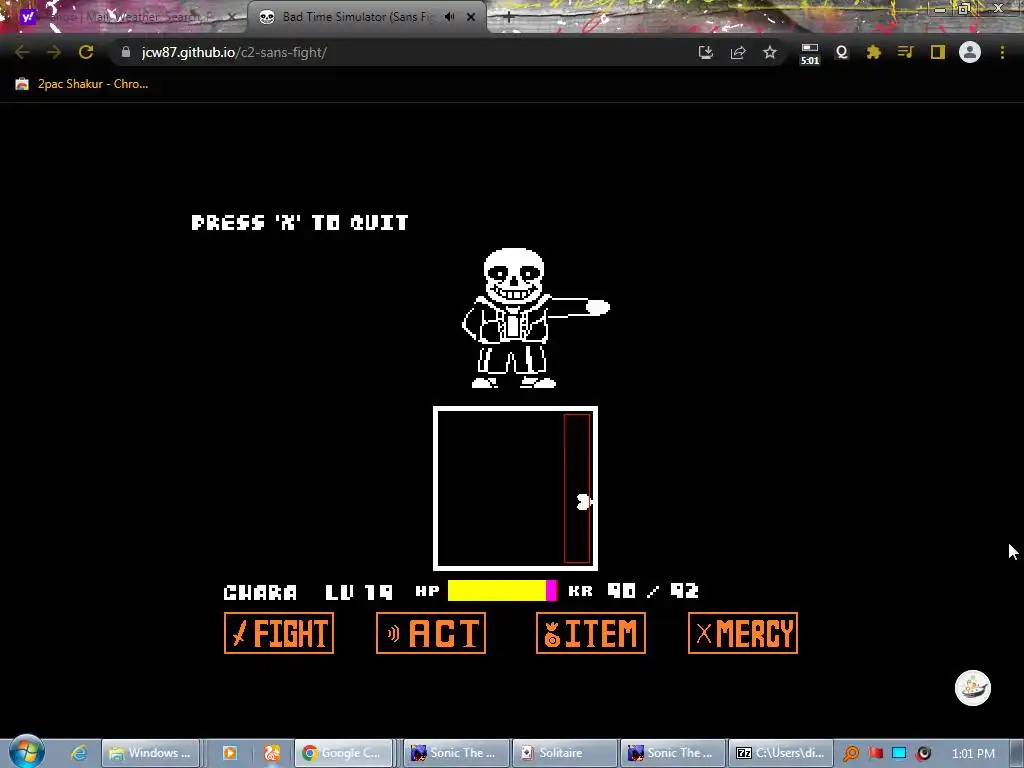Image resolution: width=1024 pixels, height=768 pixels.
Task: Click the white heart soul in the box
Action: point(584,502)
